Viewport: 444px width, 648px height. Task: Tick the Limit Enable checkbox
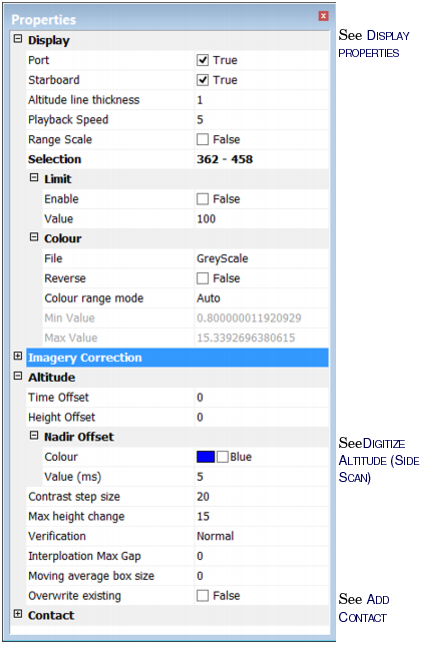click(x=203, y=199)
